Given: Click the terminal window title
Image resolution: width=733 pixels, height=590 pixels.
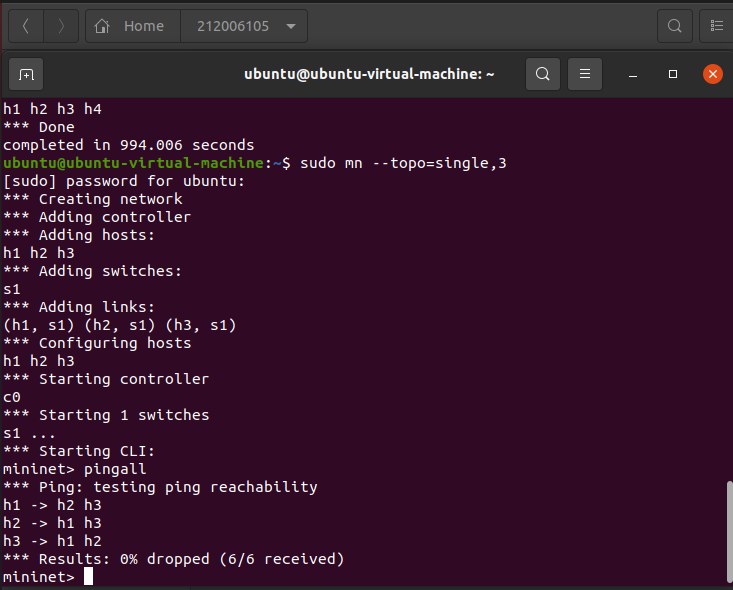Looking at the screenshot, I should click(x=369, y=74).
